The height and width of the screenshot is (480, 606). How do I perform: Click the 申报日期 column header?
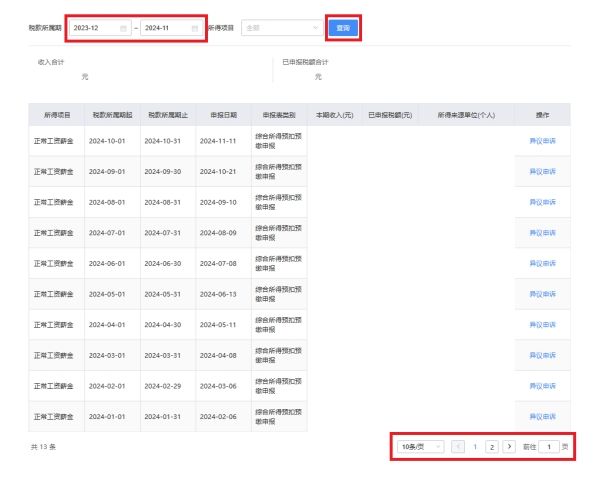pyautogui.click(x=223, y=115)
